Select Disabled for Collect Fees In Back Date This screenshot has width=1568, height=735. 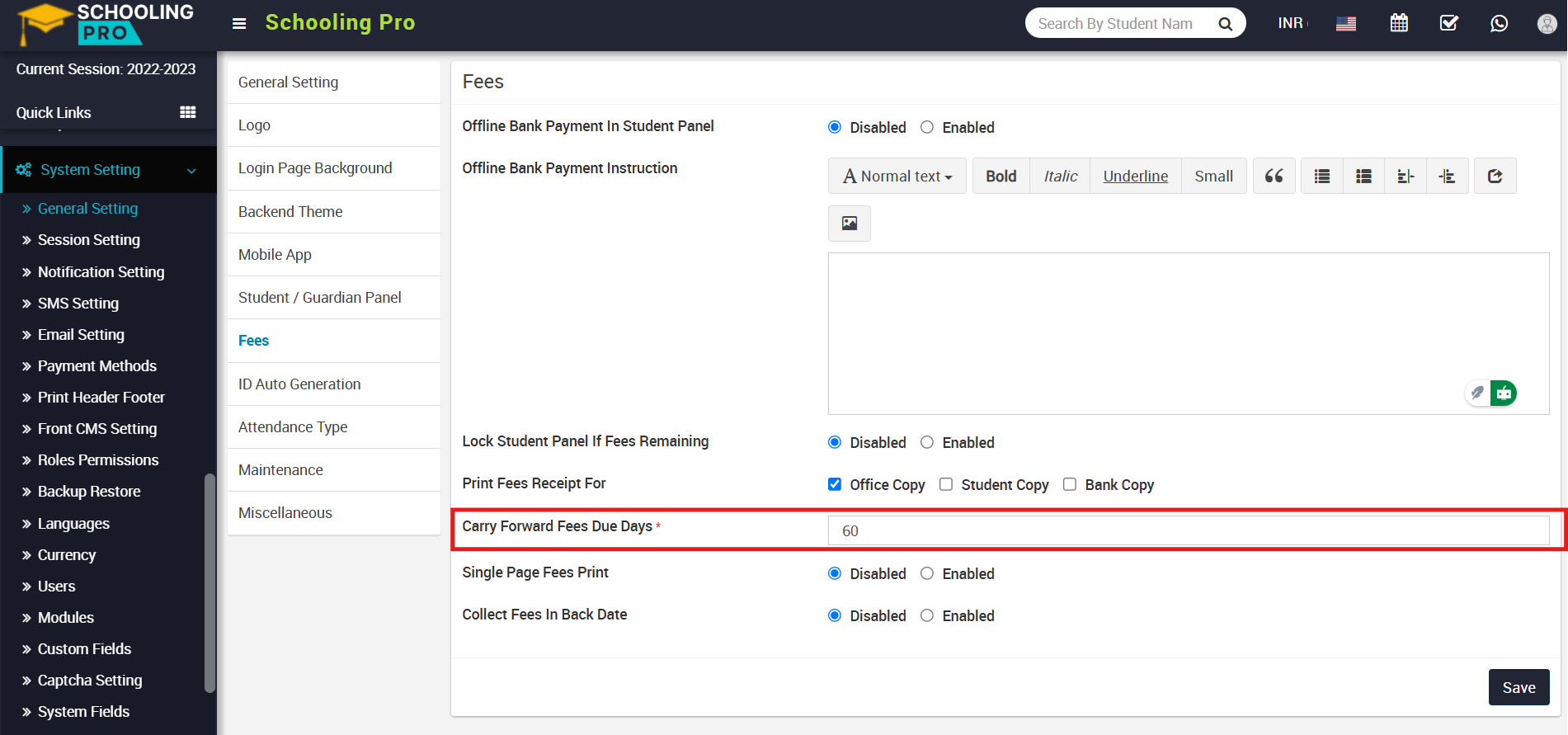click(835, 615)
